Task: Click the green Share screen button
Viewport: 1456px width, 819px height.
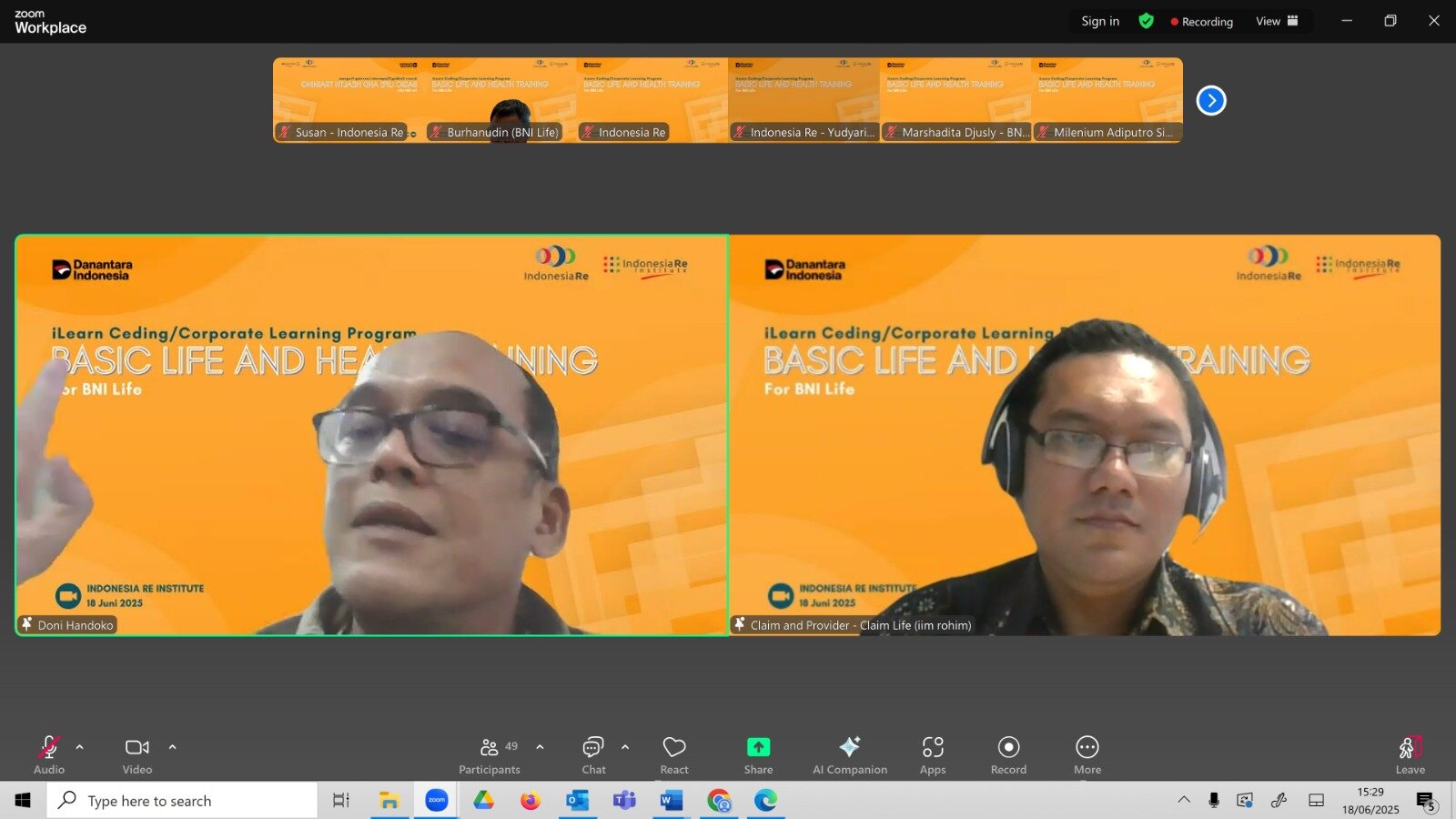Action: (758, 755)
